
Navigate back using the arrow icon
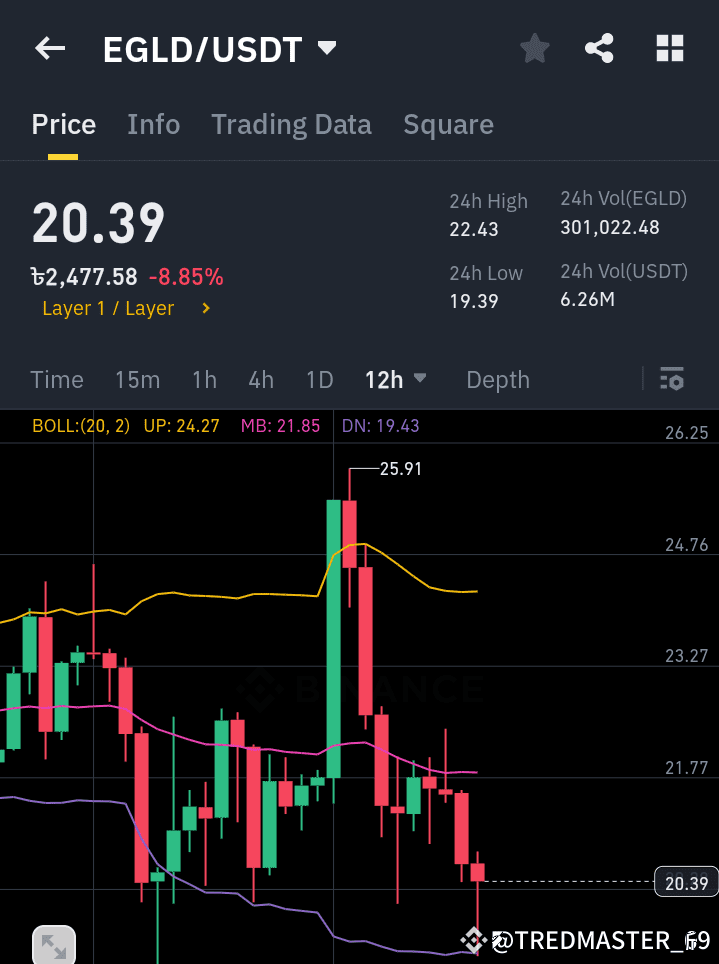[49, 47]
